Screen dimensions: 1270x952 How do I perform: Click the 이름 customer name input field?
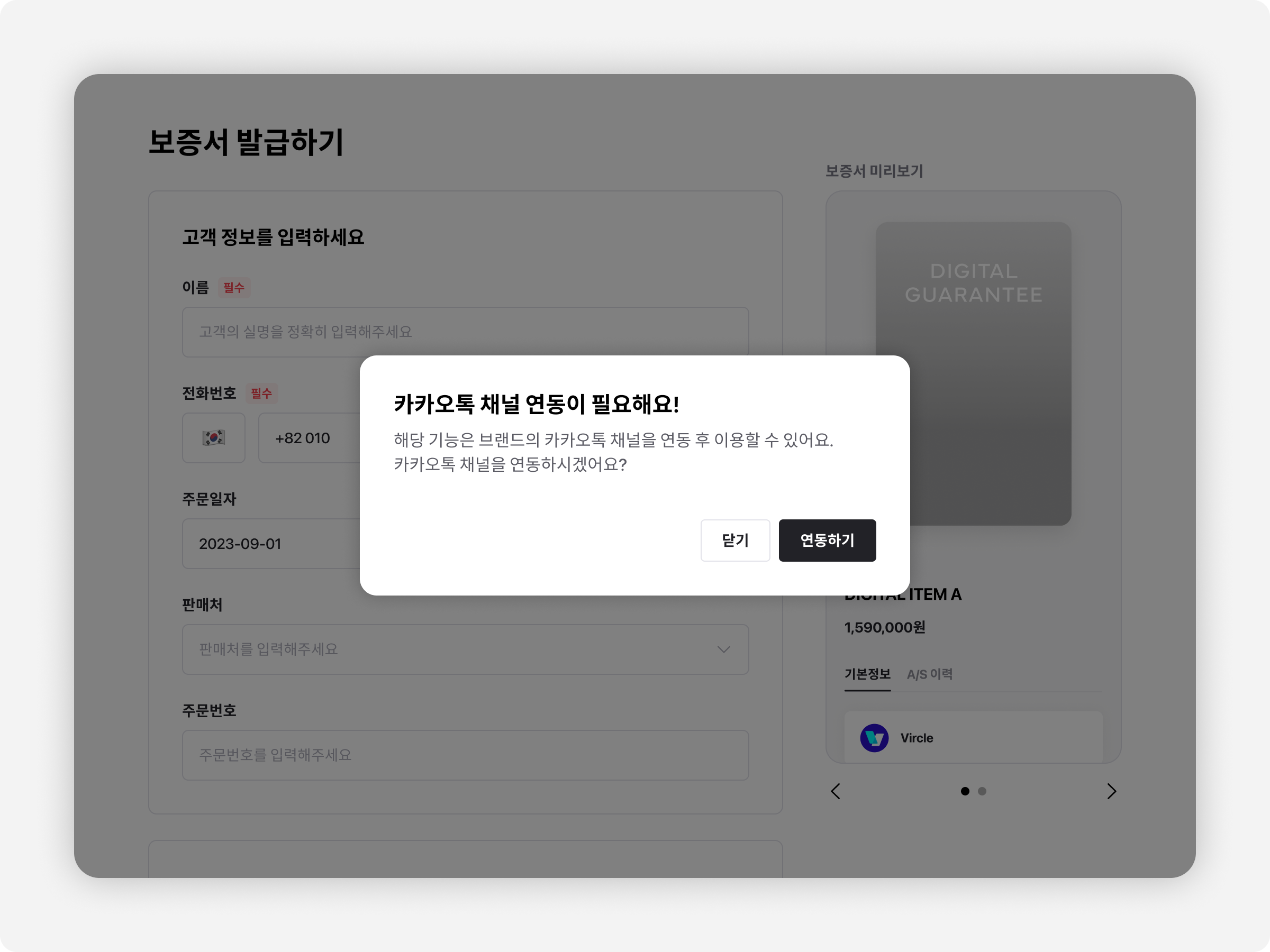(x=465, y=332)
